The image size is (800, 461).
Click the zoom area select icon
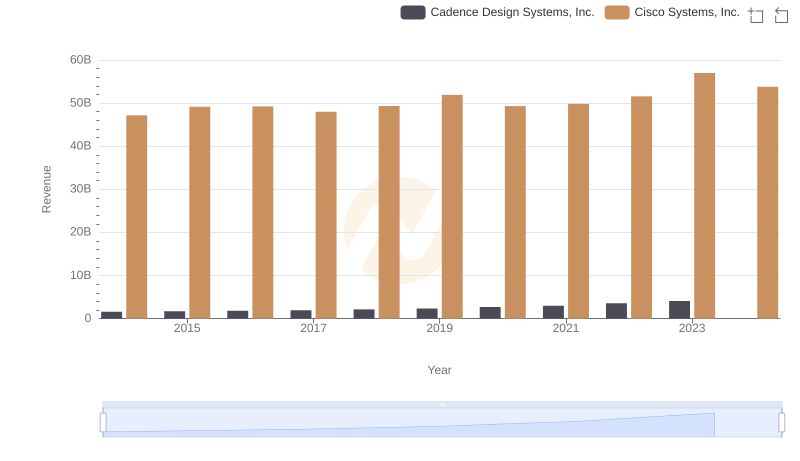click(756, 15)
